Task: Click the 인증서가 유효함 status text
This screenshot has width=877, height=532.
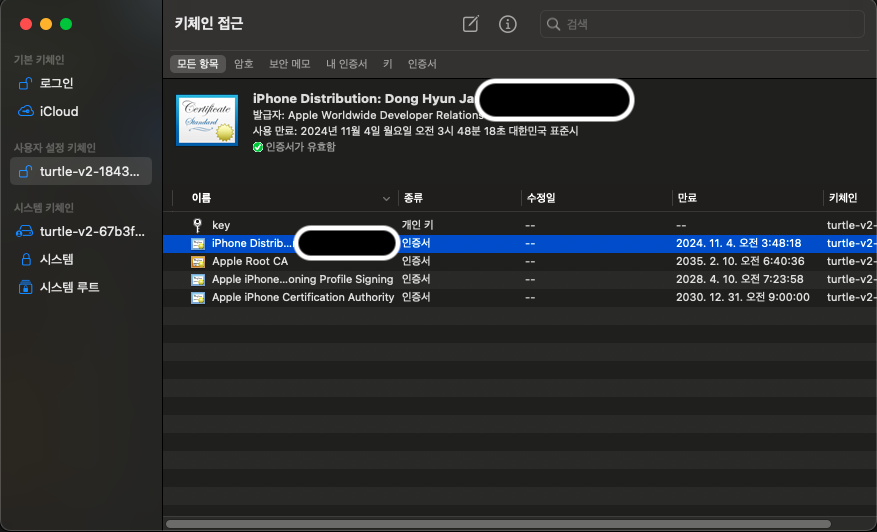Action: click(x=300, y=147)
